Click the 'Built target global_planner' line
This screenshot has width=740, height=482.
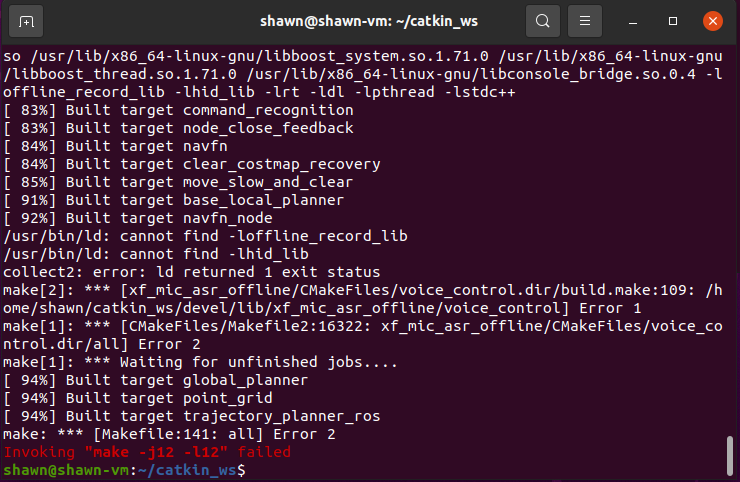156,380
